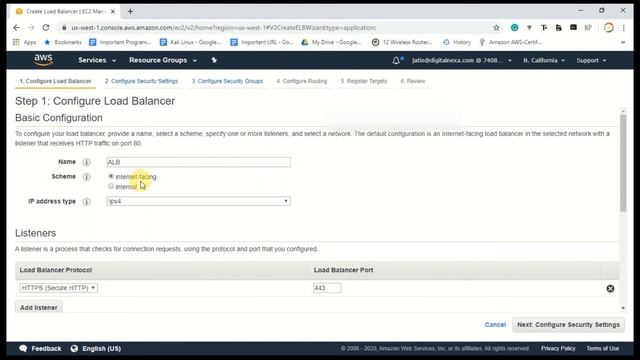Go to 3. Configure Security Groups tab

click(x=227, y=81)
